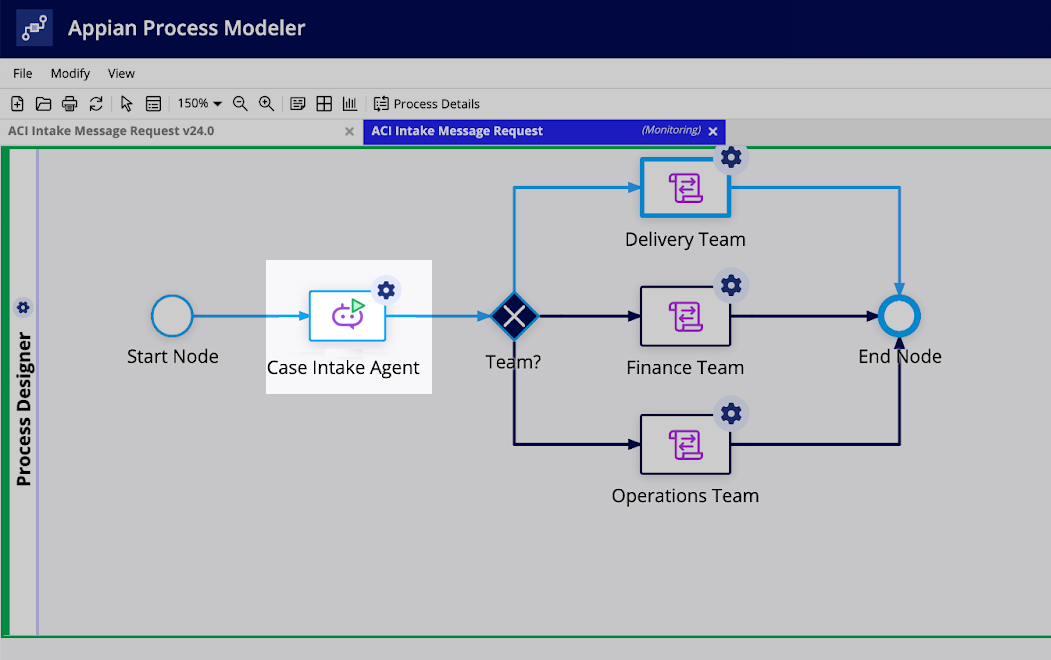Image resolution: width=1051 pixels, height=660 pixels.
Task: Click the Team? gateway label
Action: (513, 362)
